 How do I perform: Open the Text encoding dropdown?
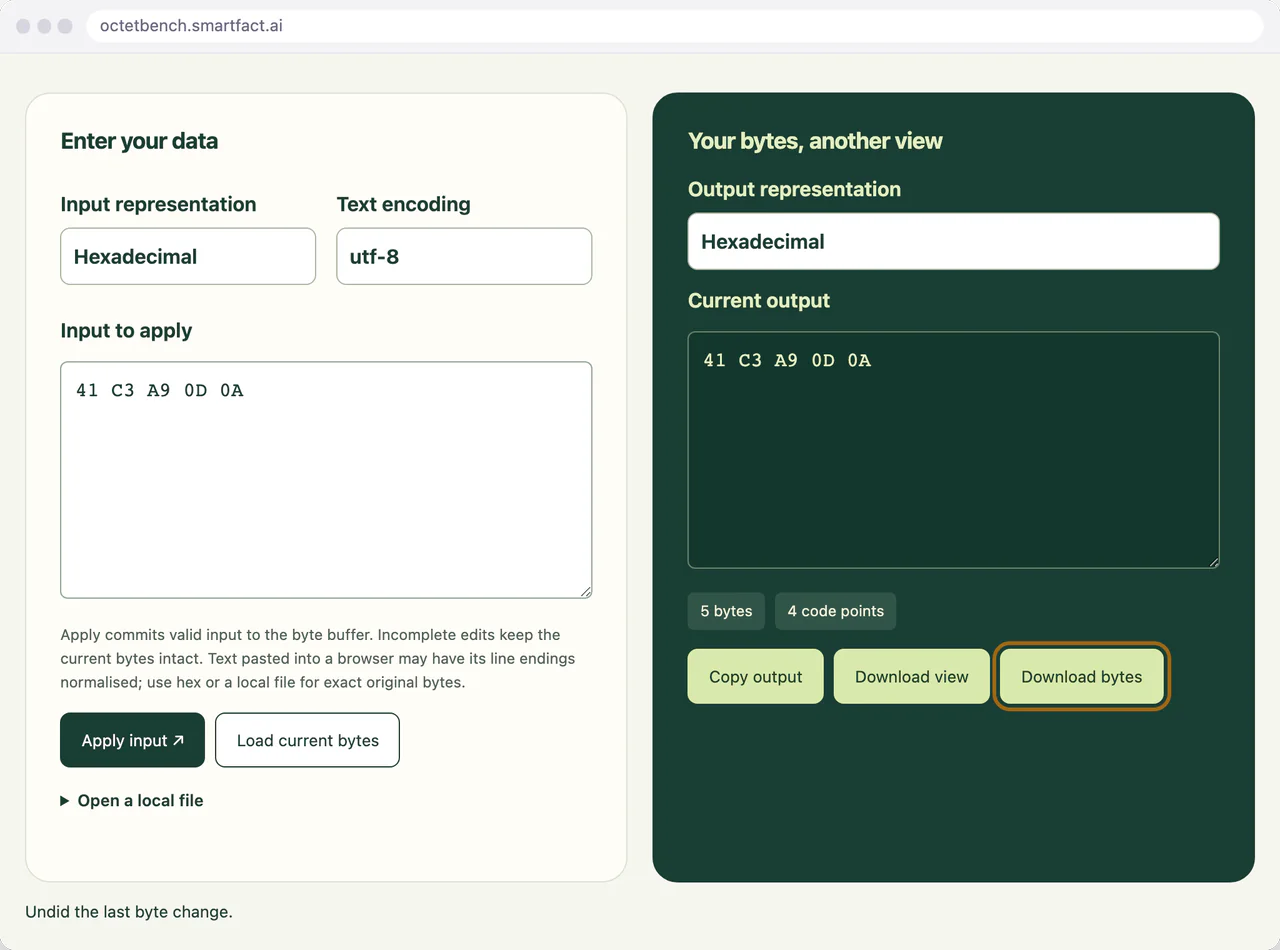tap(464, 256)
